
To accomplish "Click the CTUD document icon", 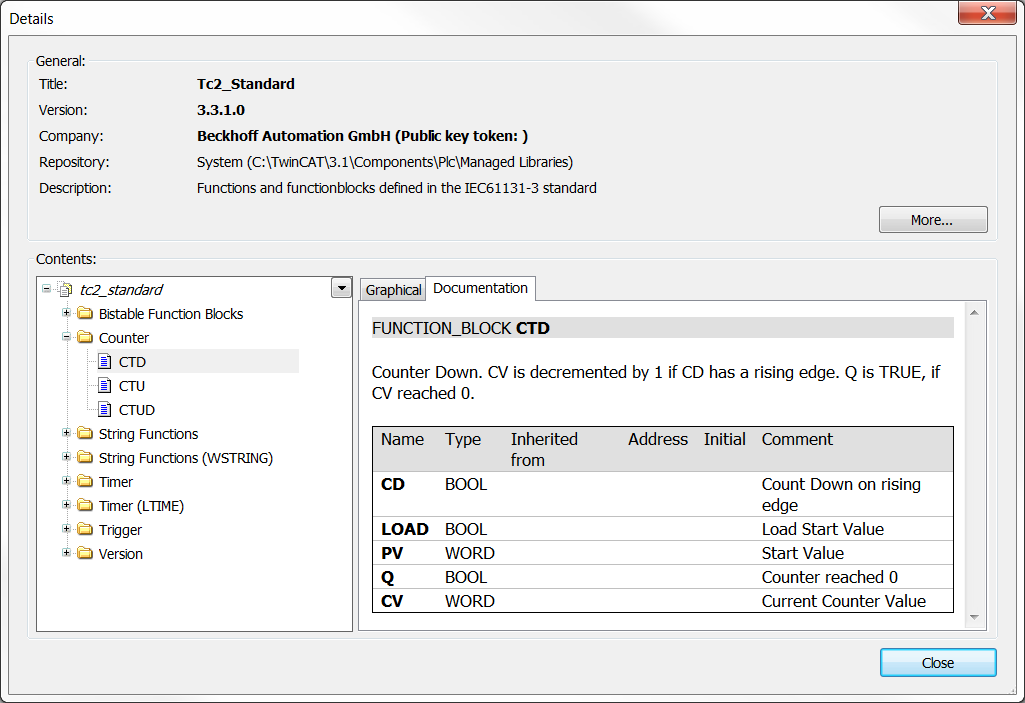I will coord(105,410).
